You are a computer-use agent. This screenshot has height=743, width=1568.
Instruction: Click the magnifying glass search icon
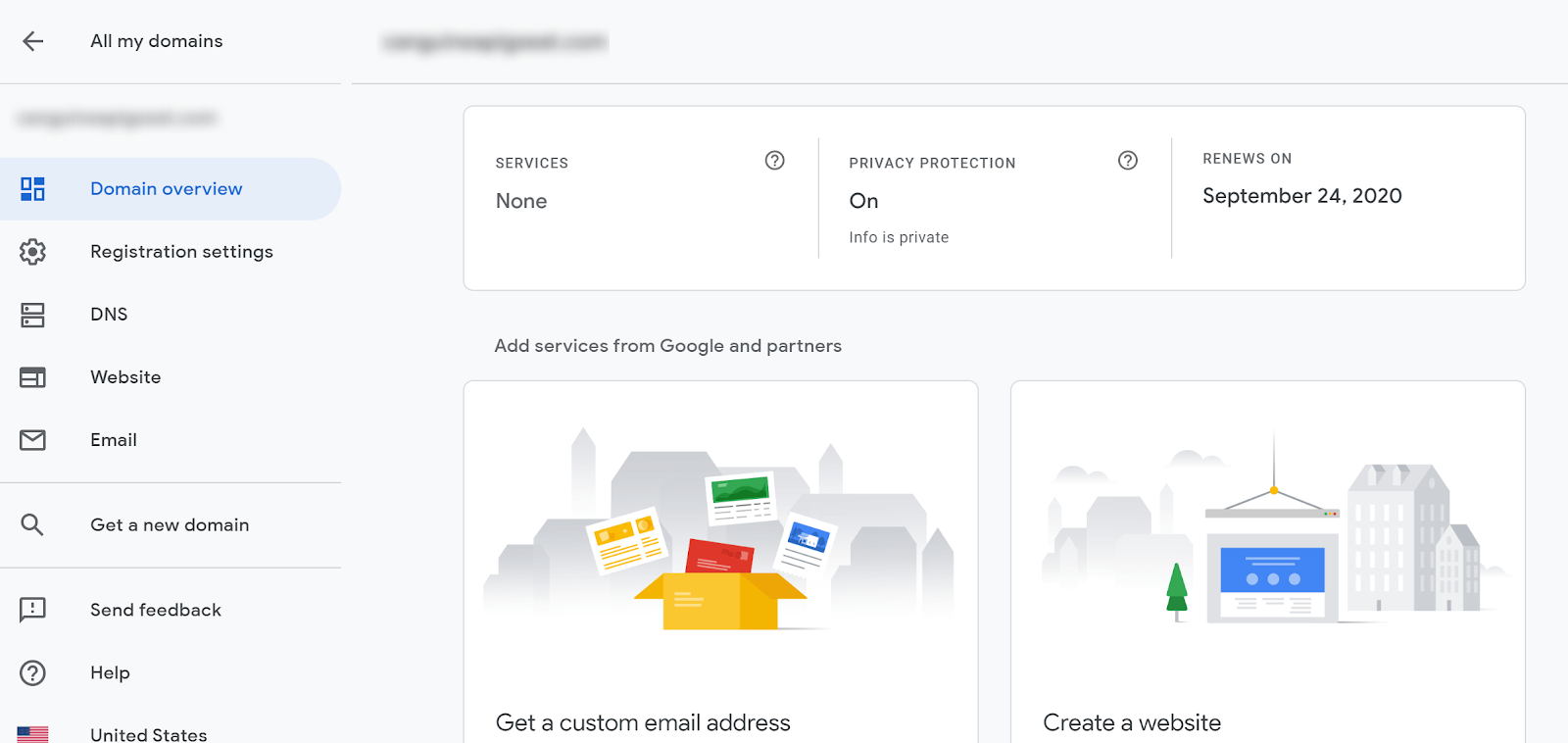point(33,525)
